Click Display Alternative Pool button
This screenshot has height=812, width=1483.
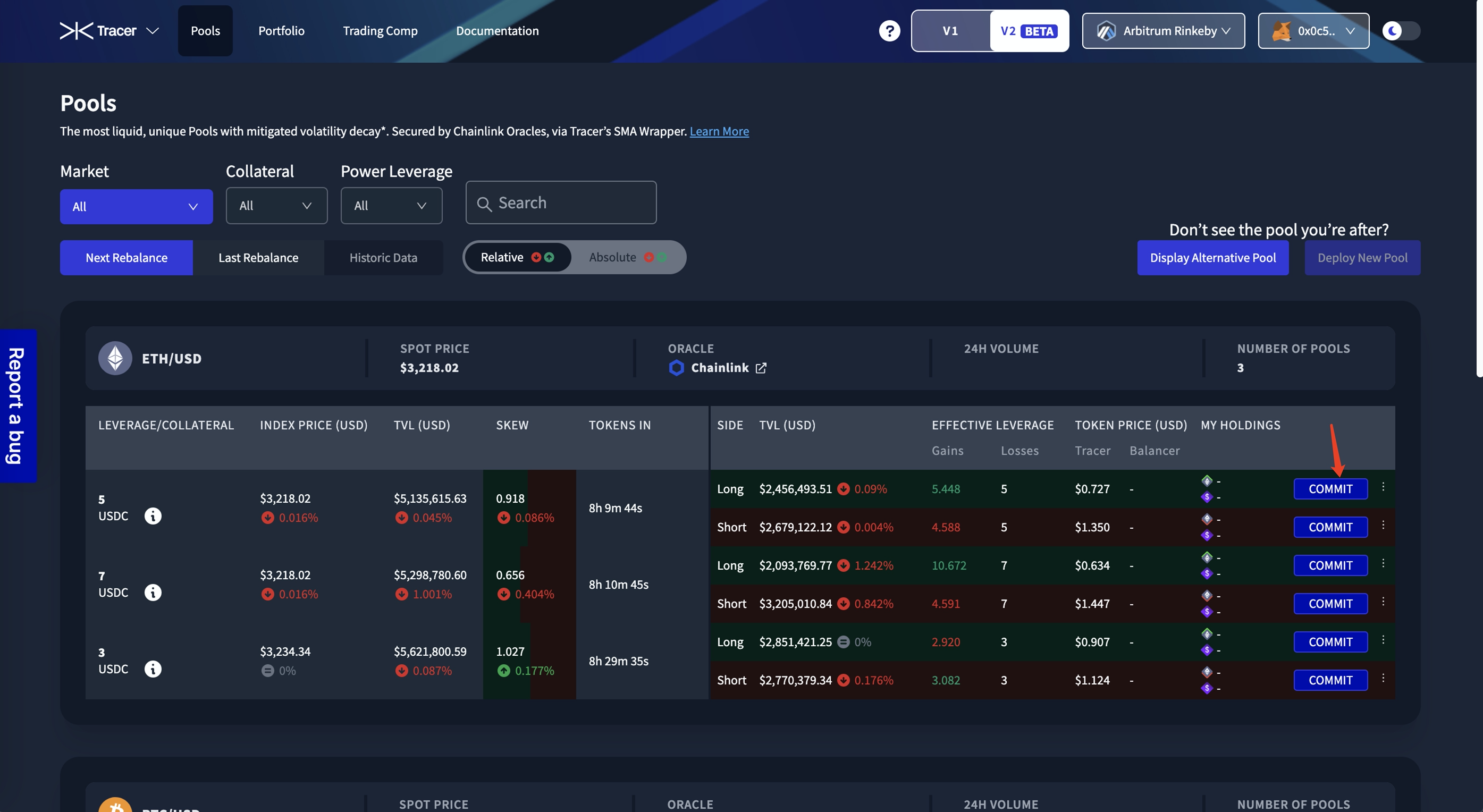(x=1212, y=258)
